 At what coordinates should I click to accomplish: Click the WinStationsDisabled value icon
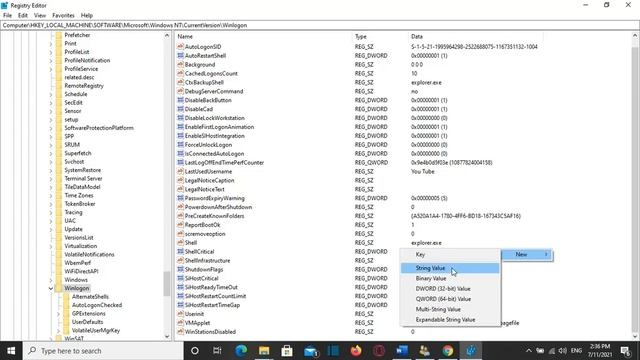[x=180, y=331]
